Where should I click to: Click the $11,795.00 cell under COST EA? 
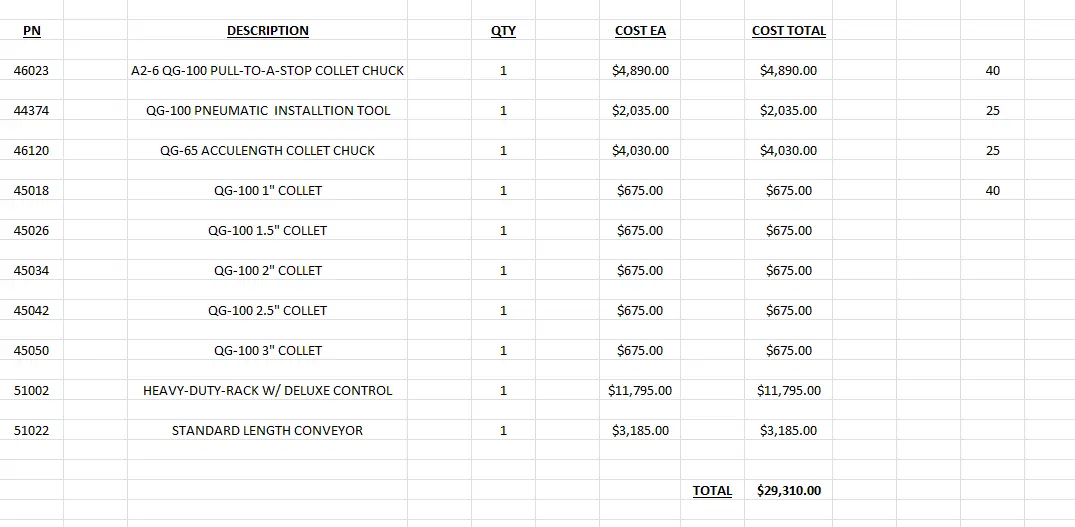[640, 391]
